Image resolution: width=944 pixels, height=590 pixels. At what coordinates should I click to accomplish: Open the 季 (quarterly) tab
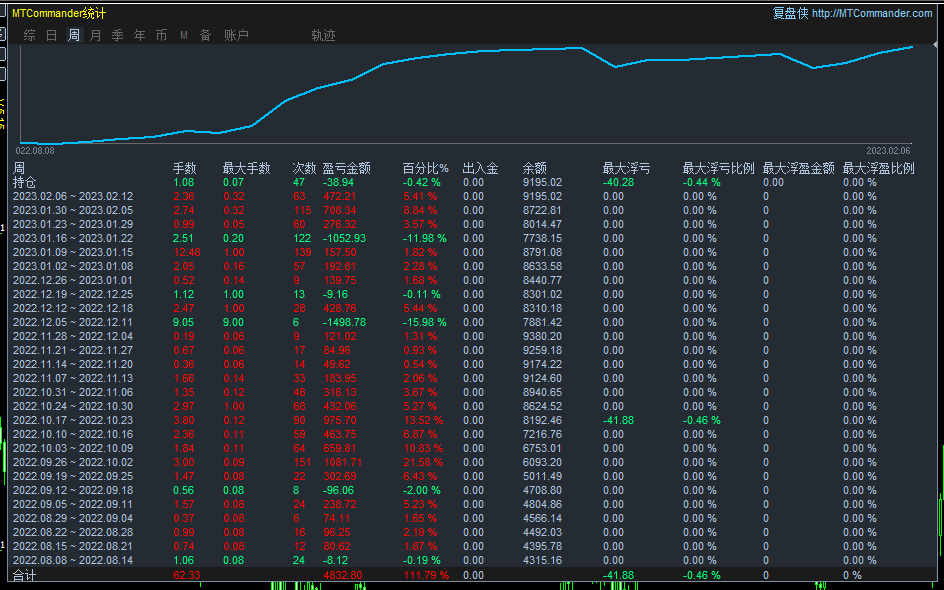coord(118,36)
